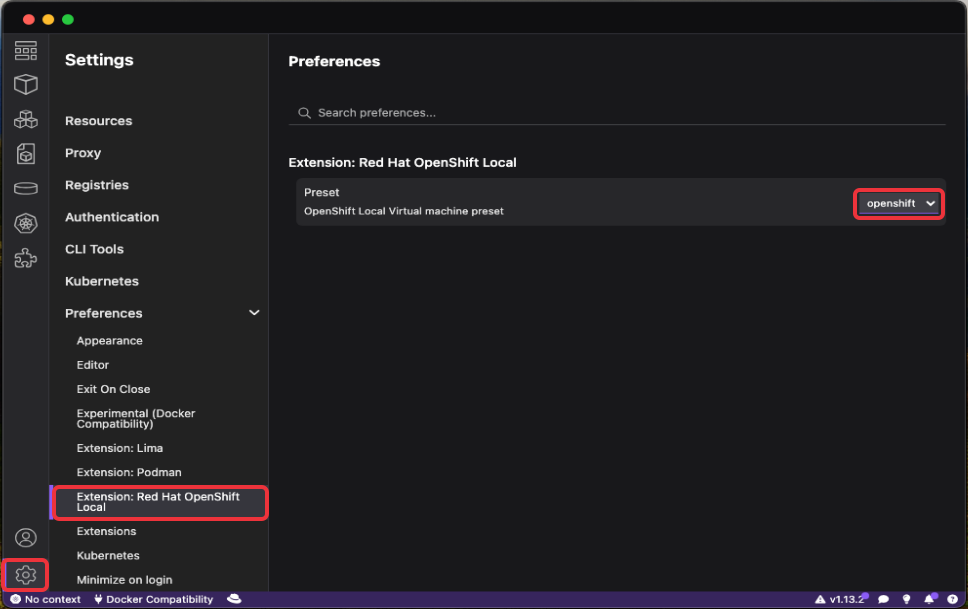Screen dimensions: 968x609
Task: Click No context in status bar
Action: (52, 599)
